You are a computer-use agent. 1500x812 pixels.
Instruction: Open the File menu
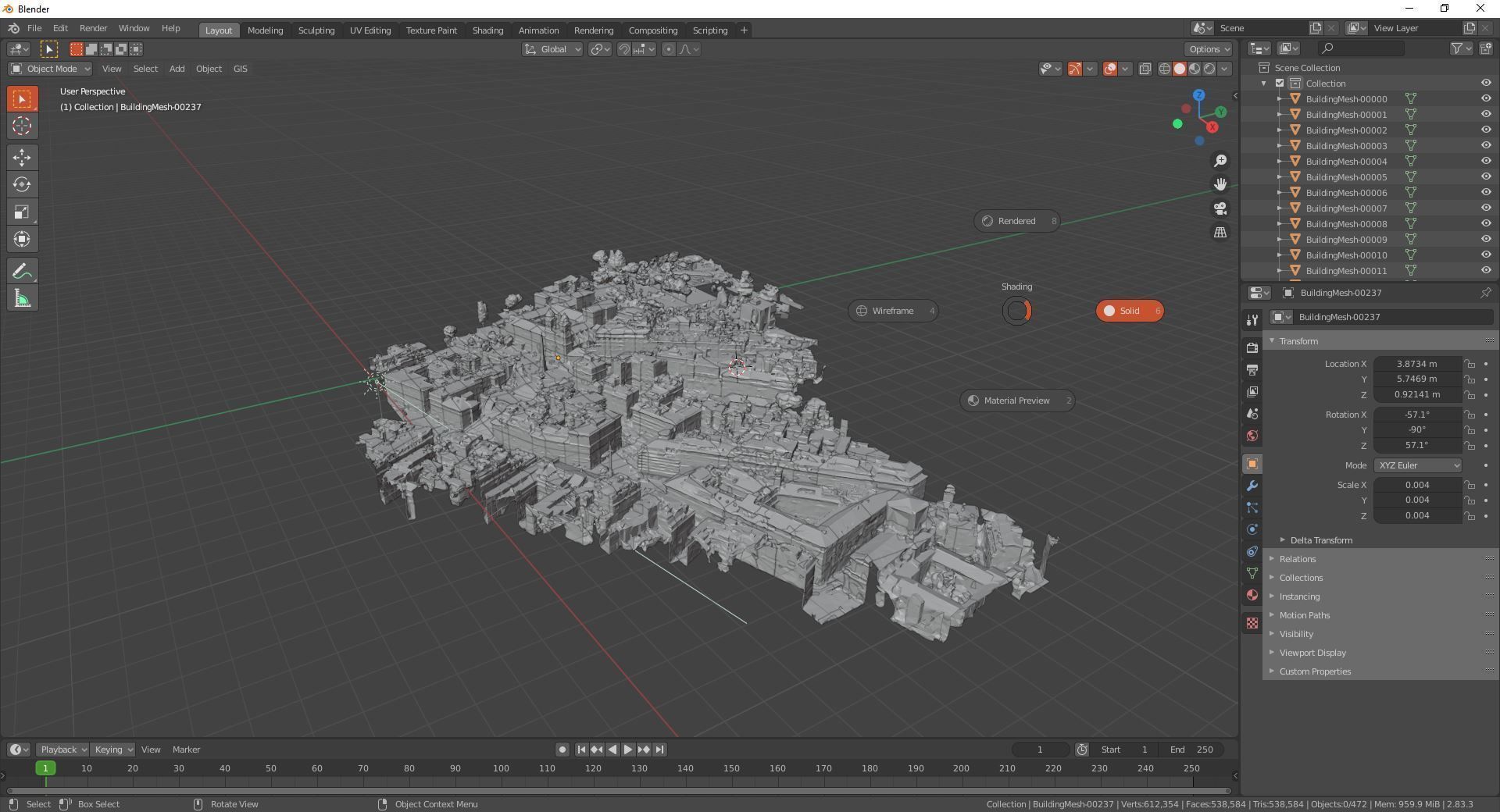pyautogui.click(x=34, y=28)
